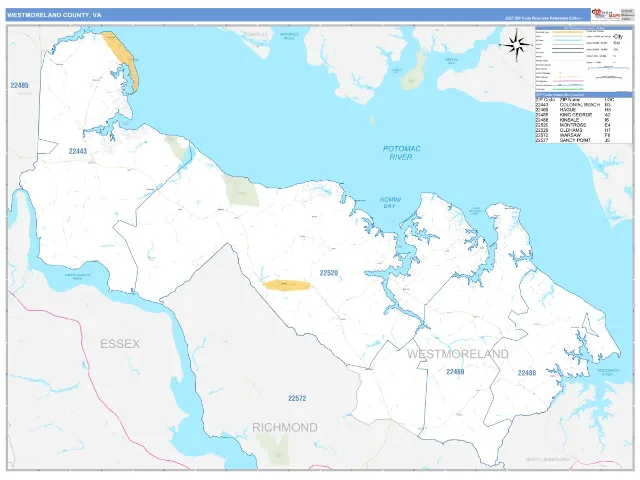Click ZIP code label 22443 on map
This screenshot has height=480, width=640.
pyautogui.click(x=78, y=151)
